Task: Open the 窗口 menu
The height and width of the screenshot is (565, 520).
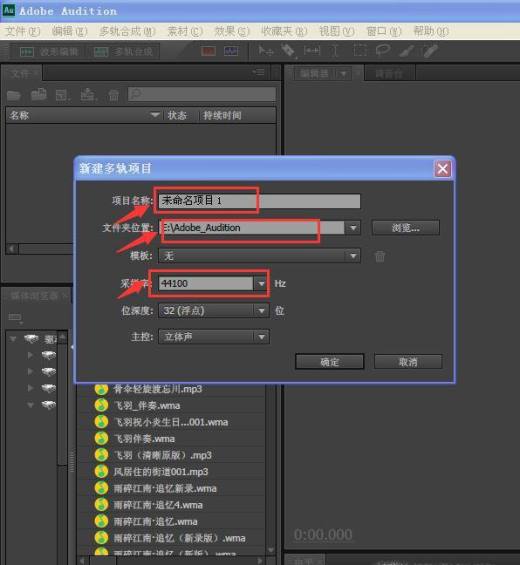Action: tap(383, 32)
